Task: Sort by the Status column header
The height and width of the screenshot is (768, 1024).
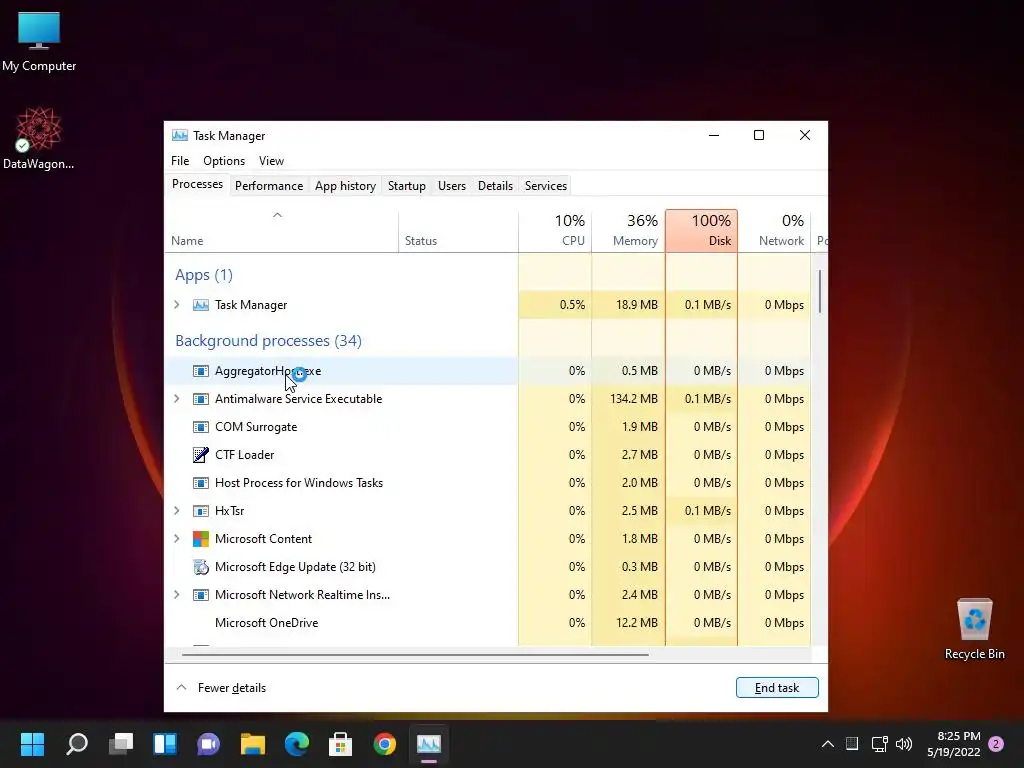Action: (x=458, y=231)
